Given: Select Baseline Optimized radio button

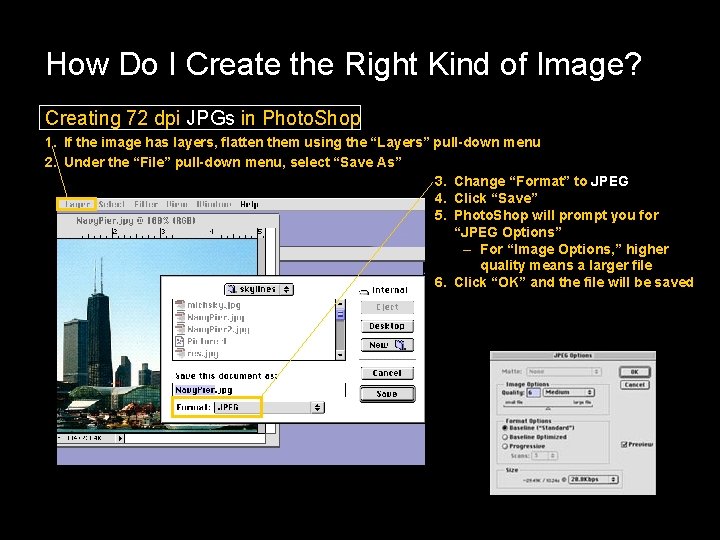Looking at the screenshot, I should 505,437.
